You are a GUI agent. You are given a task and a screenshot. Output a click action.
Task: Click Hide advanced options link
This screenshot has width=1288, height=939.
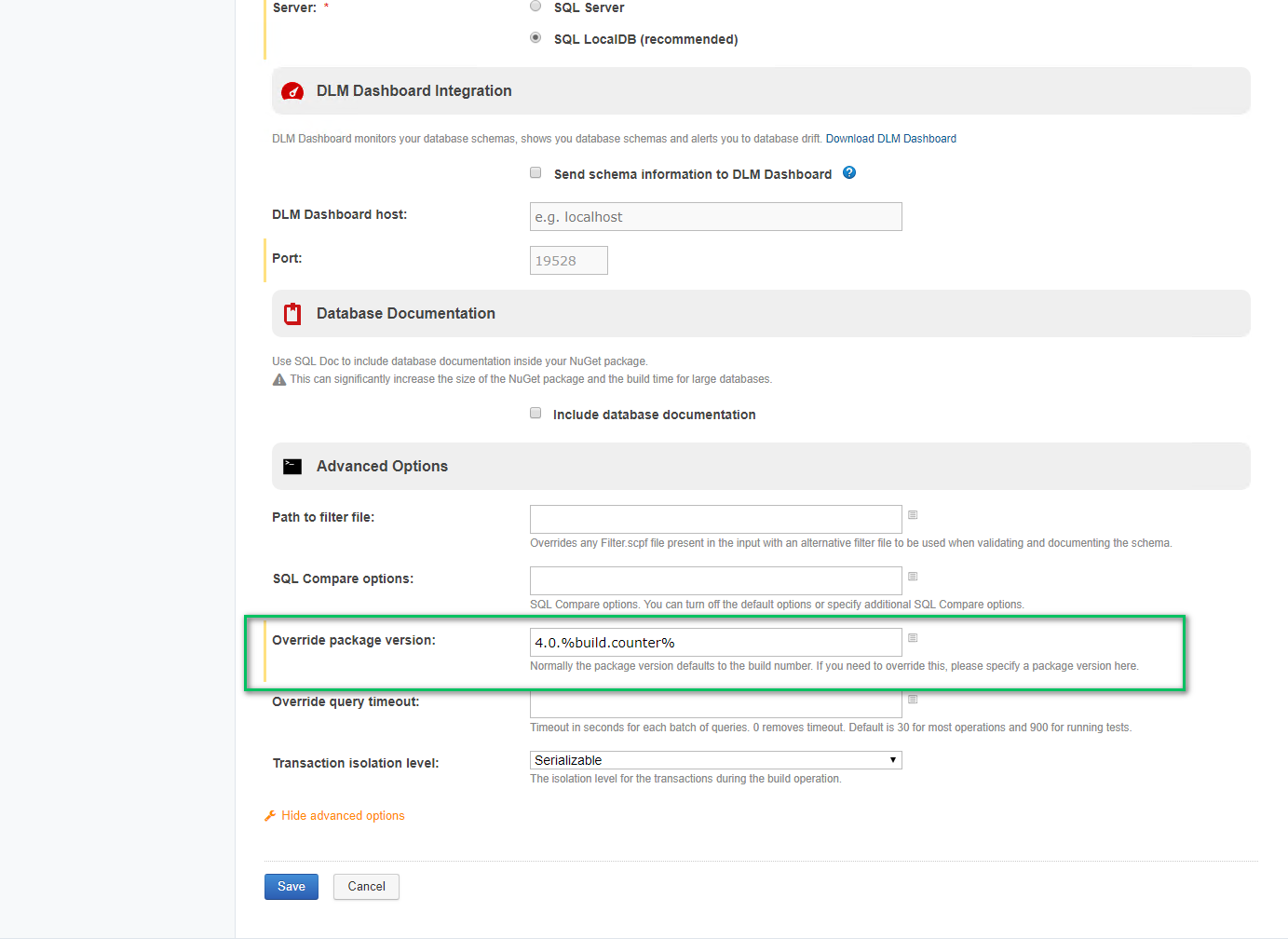pyautogui.click(x=343, y=816)
